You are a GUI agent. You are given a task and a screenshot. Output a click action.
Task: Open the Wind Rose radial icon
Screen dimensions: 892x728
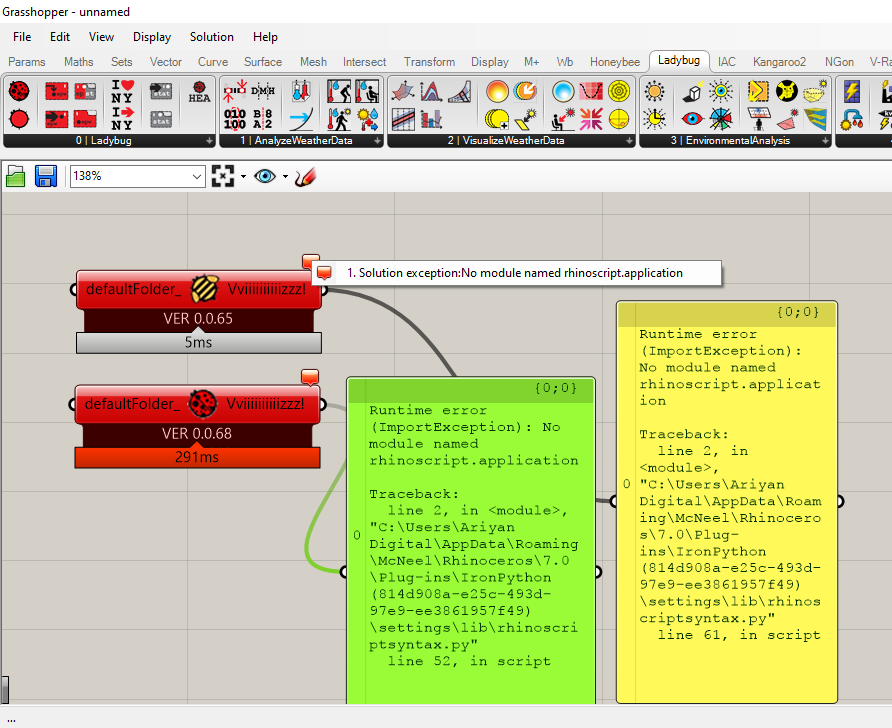(x=618, y=91)
